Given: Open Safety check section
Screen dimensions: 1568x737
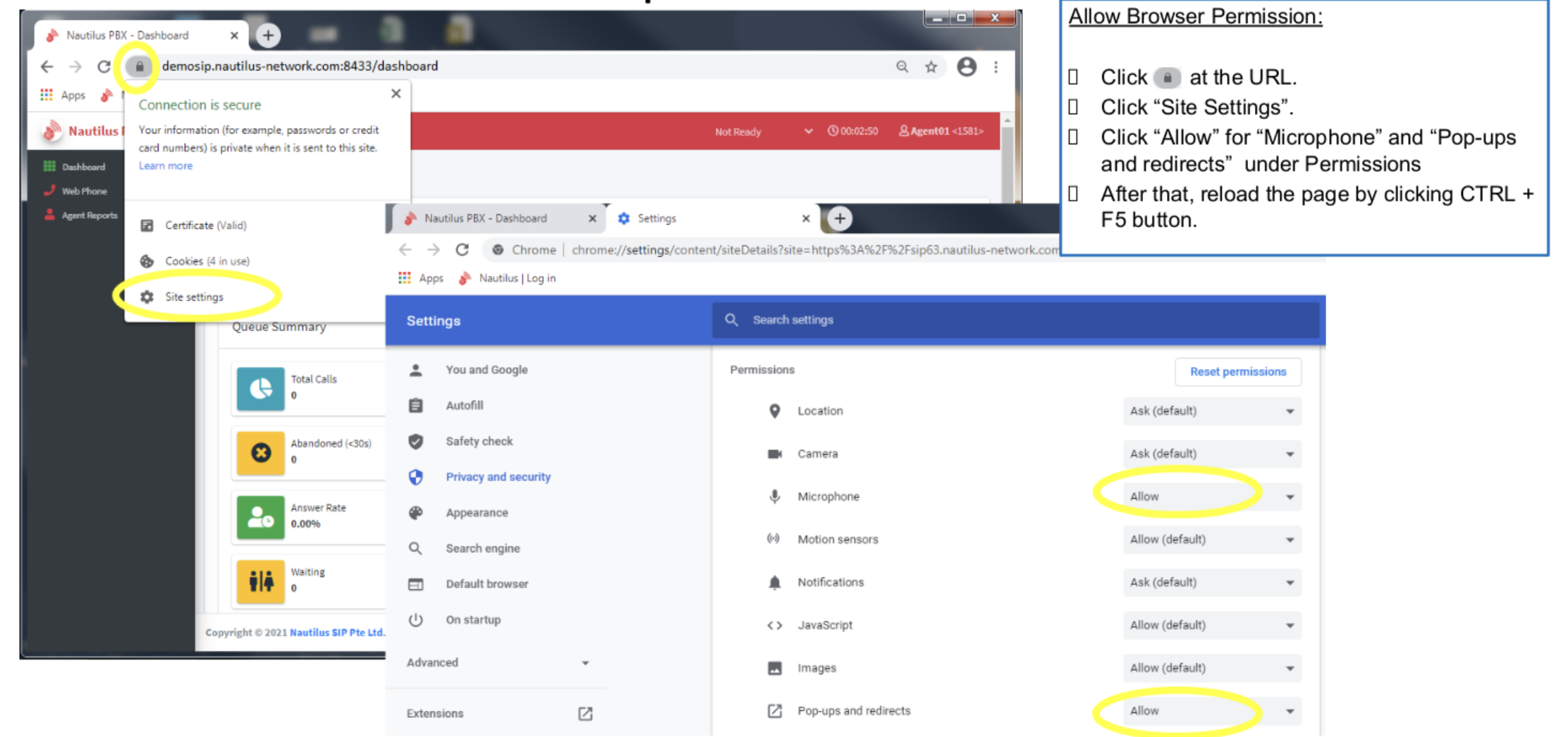Looking at the screenshot, I should tap(479, 442).
